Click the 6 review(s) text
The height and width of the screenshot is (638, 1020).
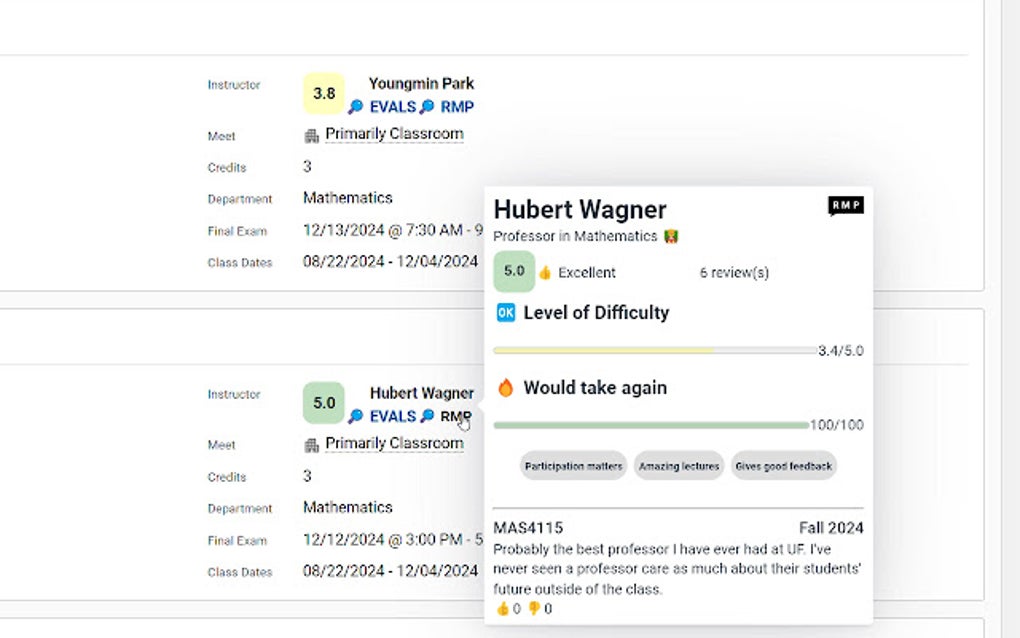734,273
